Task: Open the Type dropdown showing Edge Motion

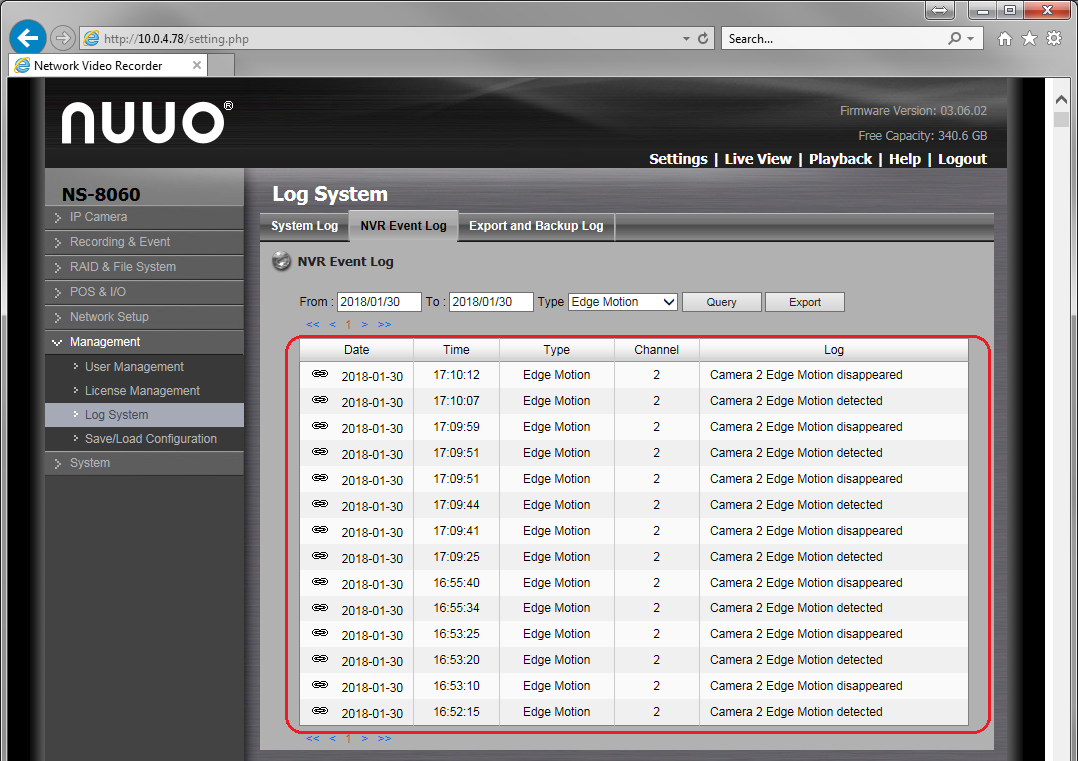Action: [x=622, y=302]
